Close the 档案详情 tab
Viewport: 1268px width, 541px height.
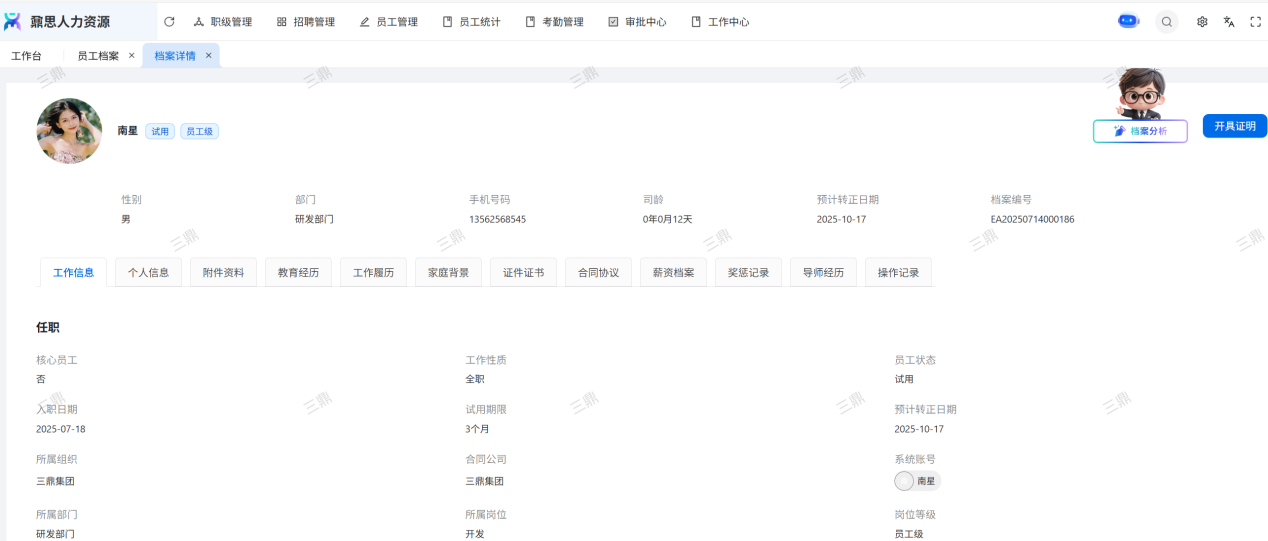pos(208,56)
